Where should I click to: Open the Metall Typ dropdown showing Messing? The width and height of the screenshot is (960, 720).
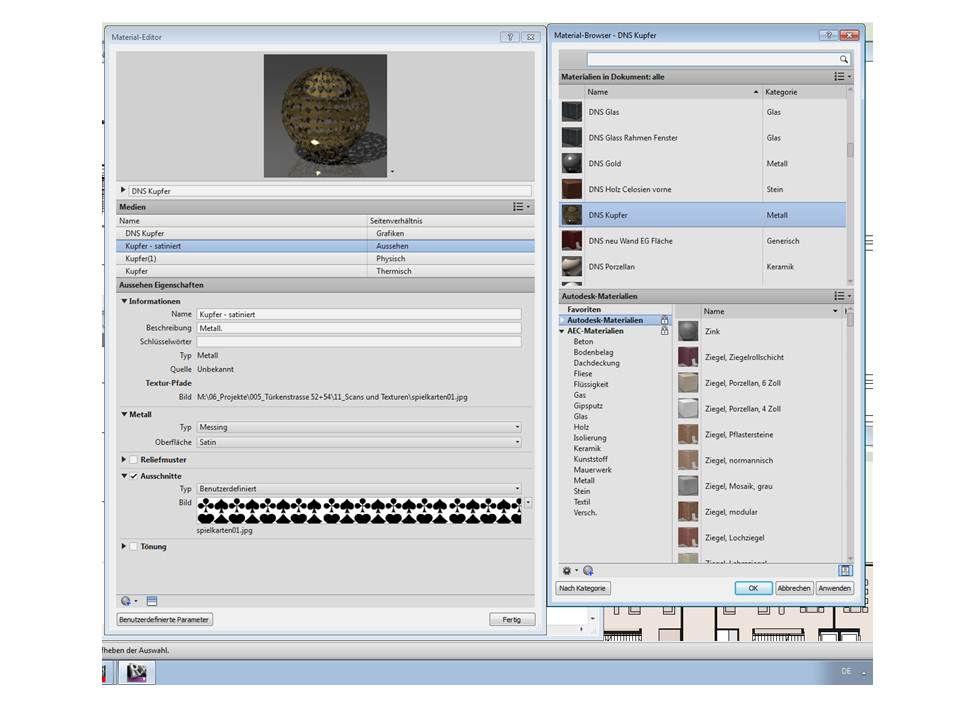pyautogui.click(x=359, y=427)
